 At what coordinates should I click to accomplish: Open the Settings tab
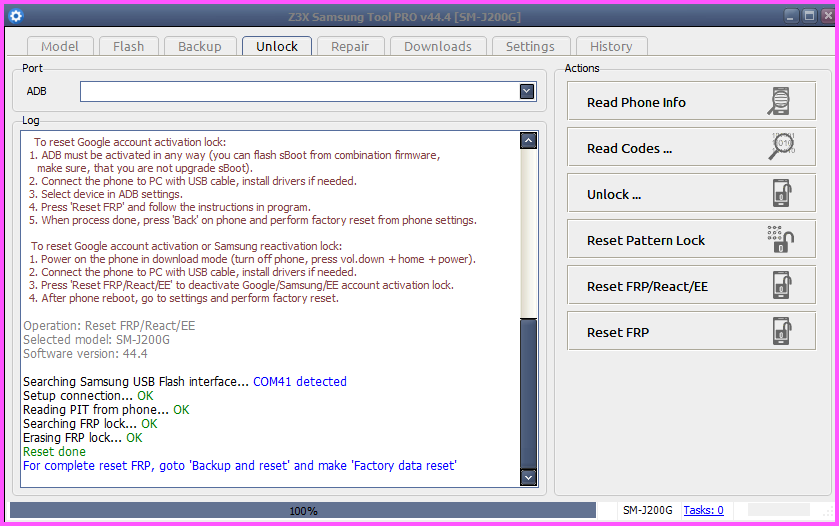click(x=530, y=47)
